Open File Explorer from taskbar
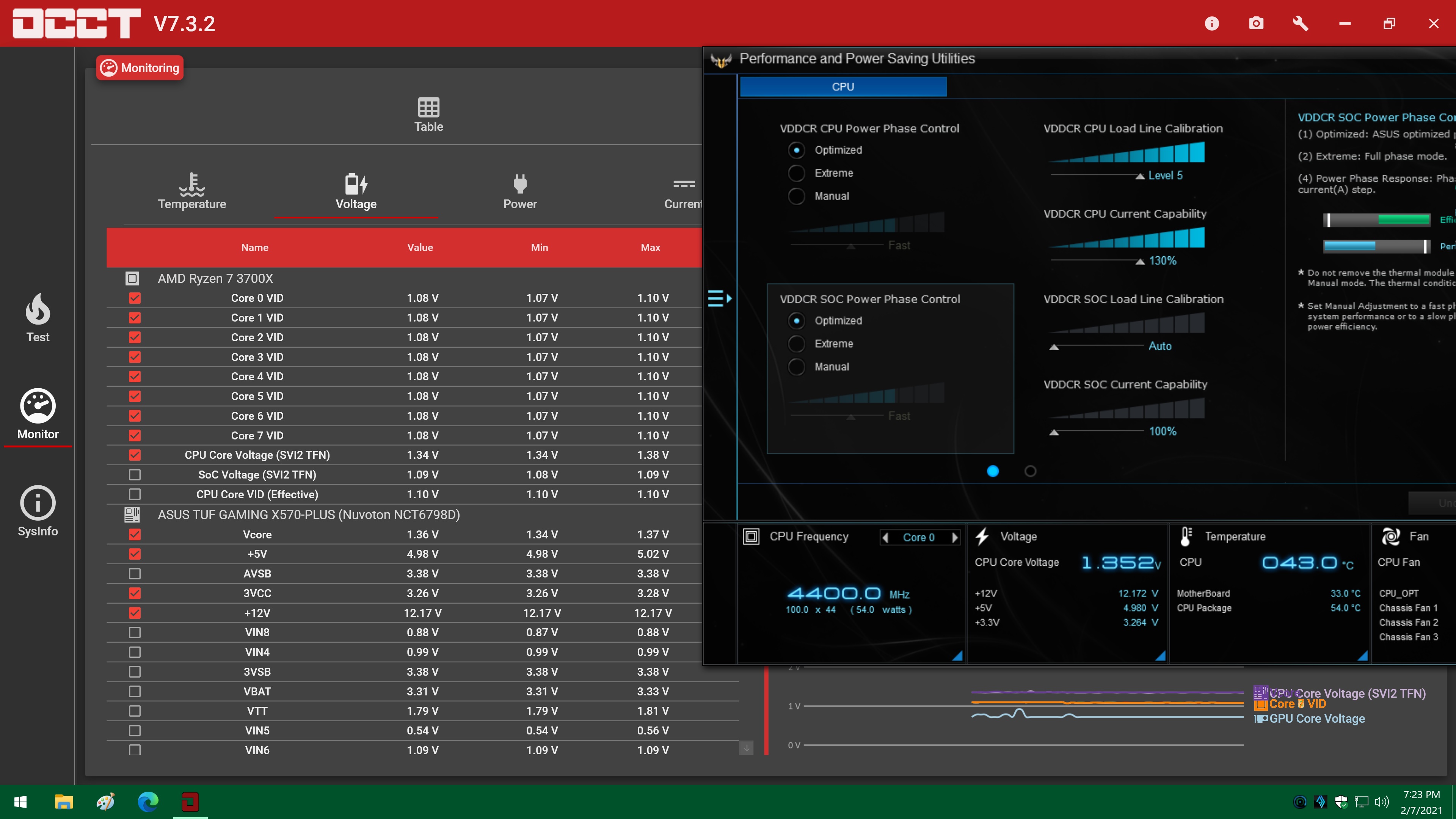The height and width of the screenshot is (819, 1456). point(63,802)
